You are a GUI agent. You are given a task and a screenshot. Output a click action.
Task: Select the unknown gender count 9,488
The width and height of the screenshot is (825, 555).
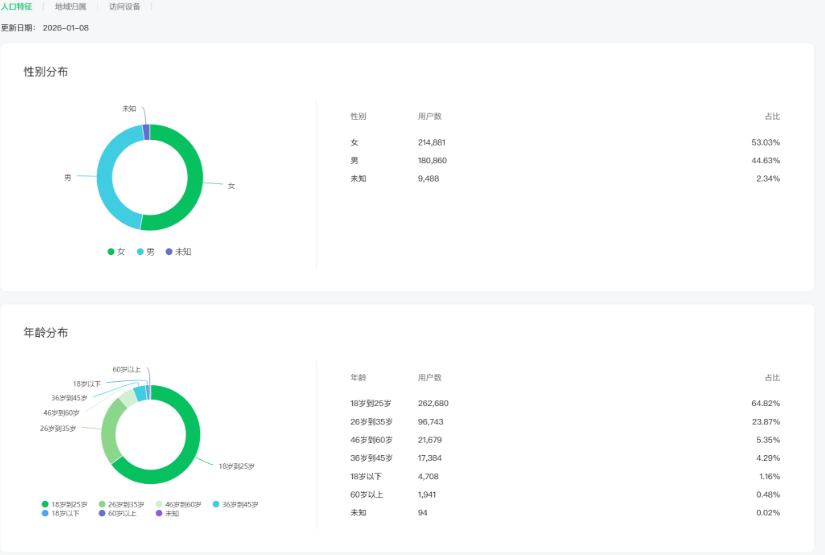pyautogui.click(x=428, y=179)
